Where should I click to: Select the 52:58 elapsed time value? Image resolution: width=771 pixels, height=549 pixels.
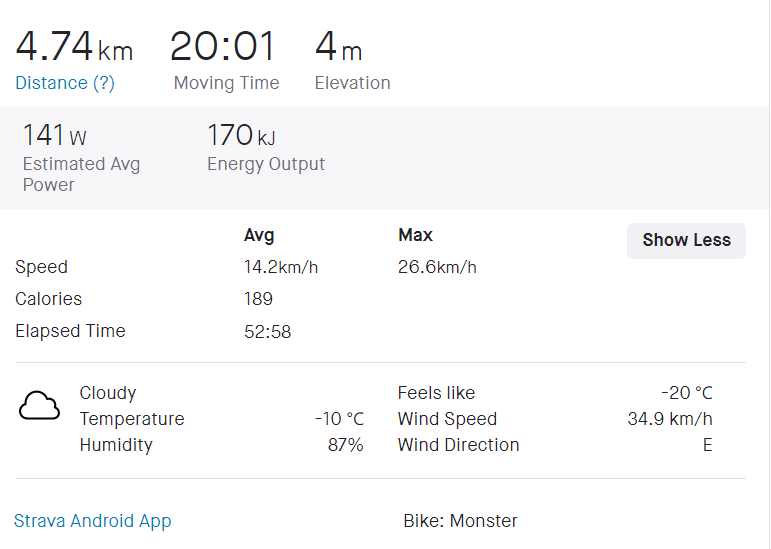[x=267, y=331]
